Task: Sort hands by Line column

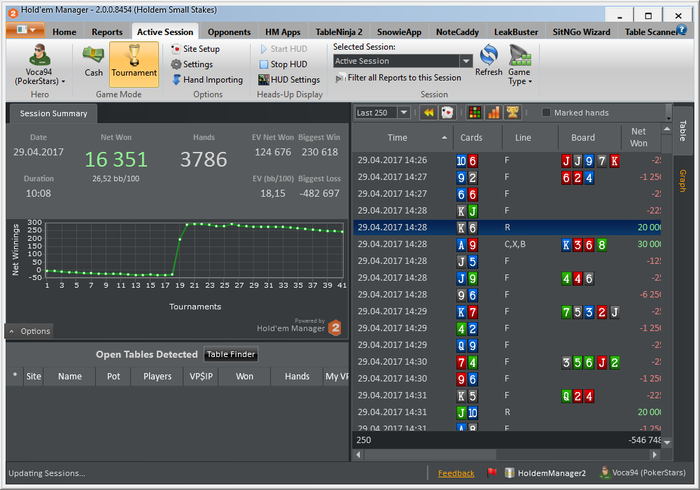Action: [x=530, y=138]
